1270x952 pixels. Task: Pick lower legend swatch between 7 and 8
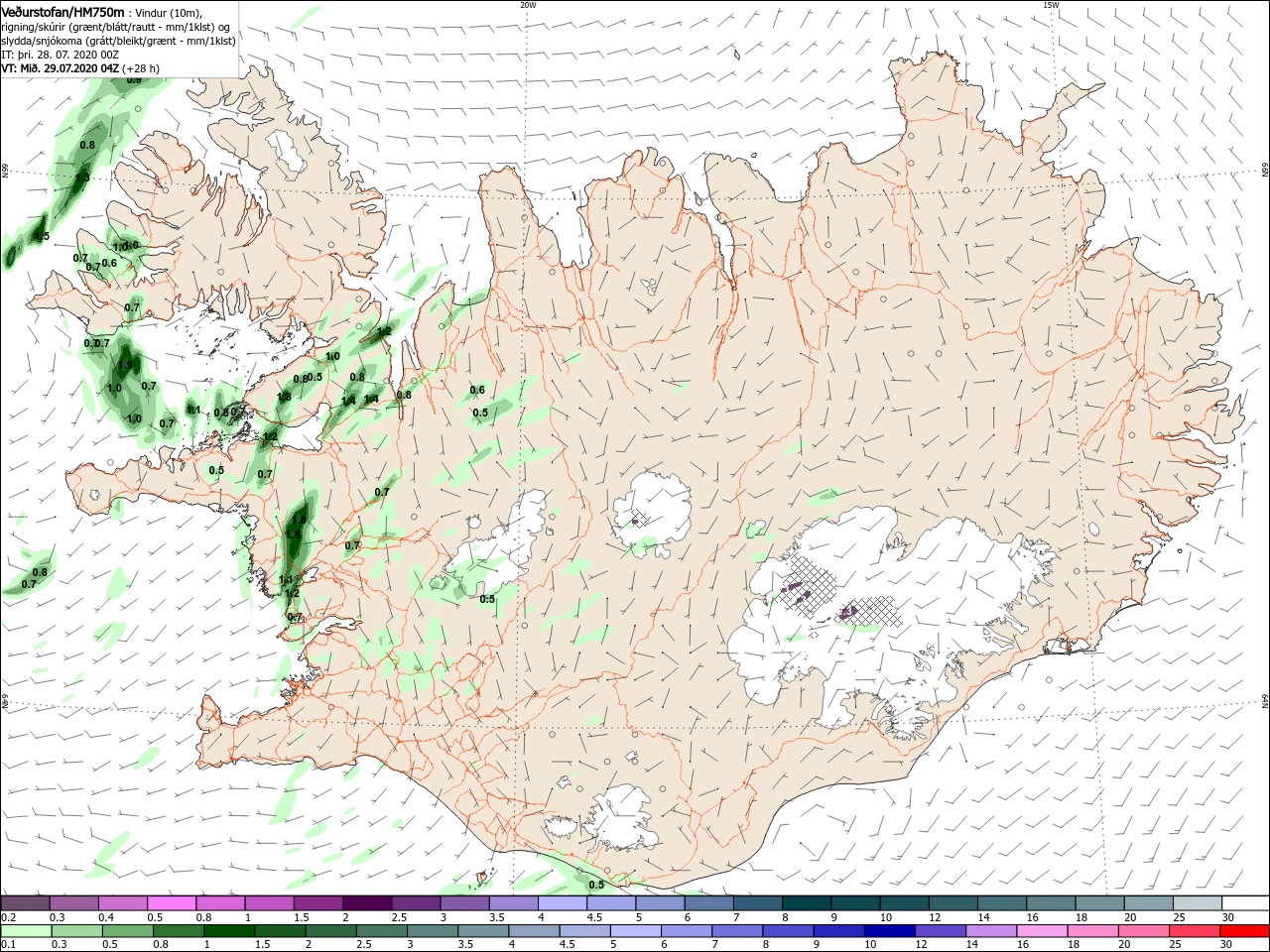pos(735,931)
